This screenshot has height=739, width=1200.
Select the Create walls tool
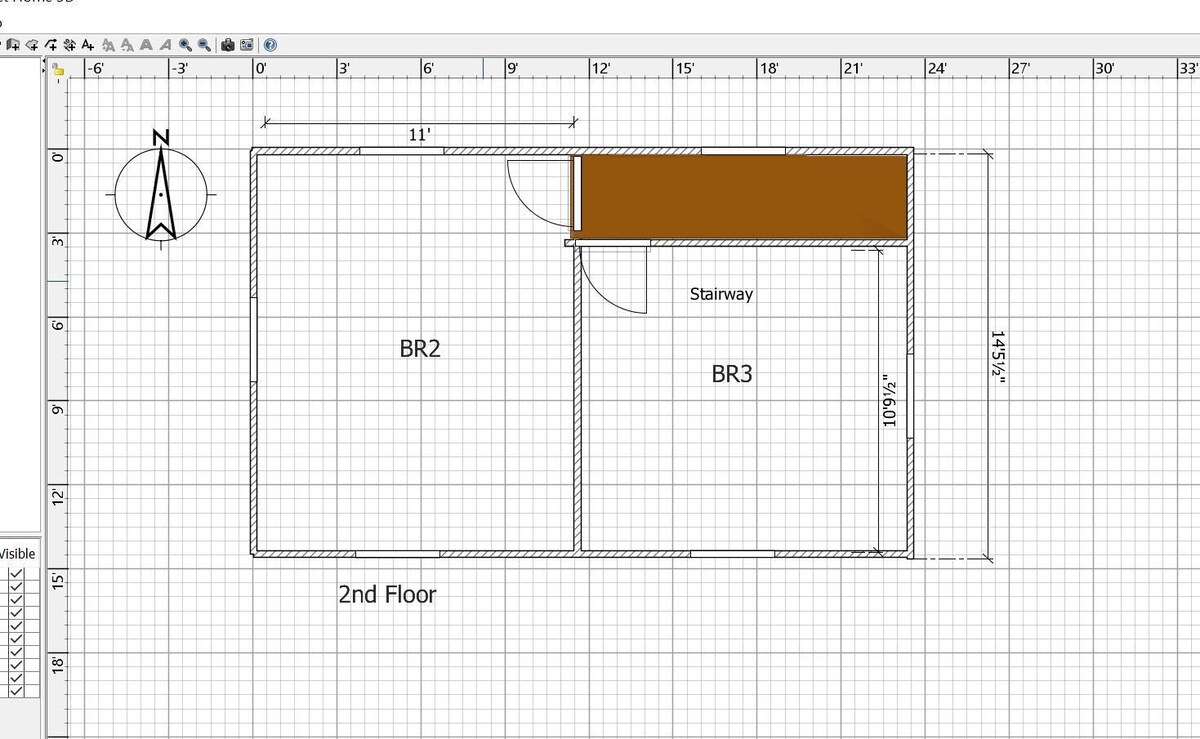13,45
